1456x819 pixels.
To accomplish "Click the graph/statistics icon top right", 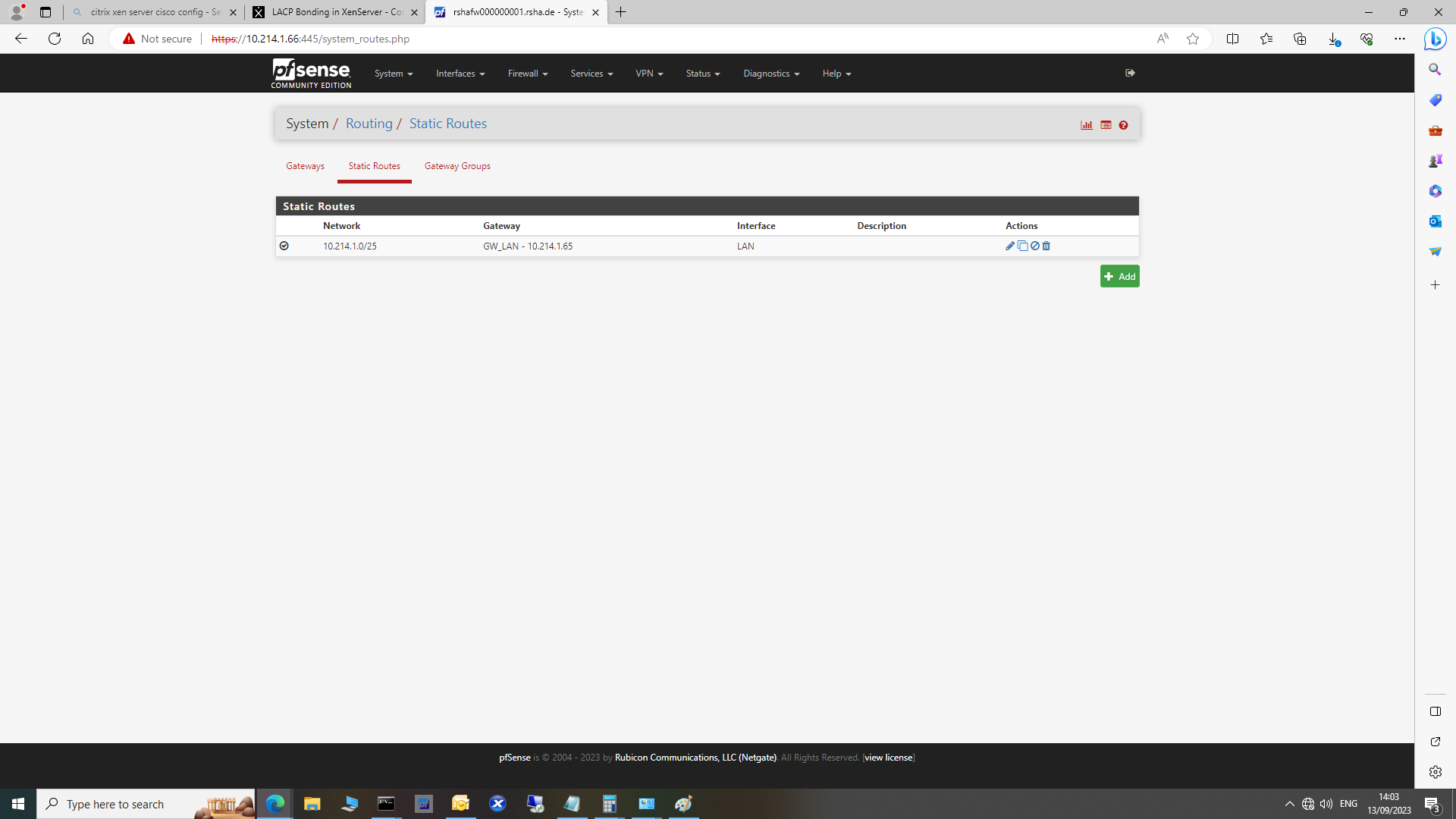I will (x=1087, y=123).
